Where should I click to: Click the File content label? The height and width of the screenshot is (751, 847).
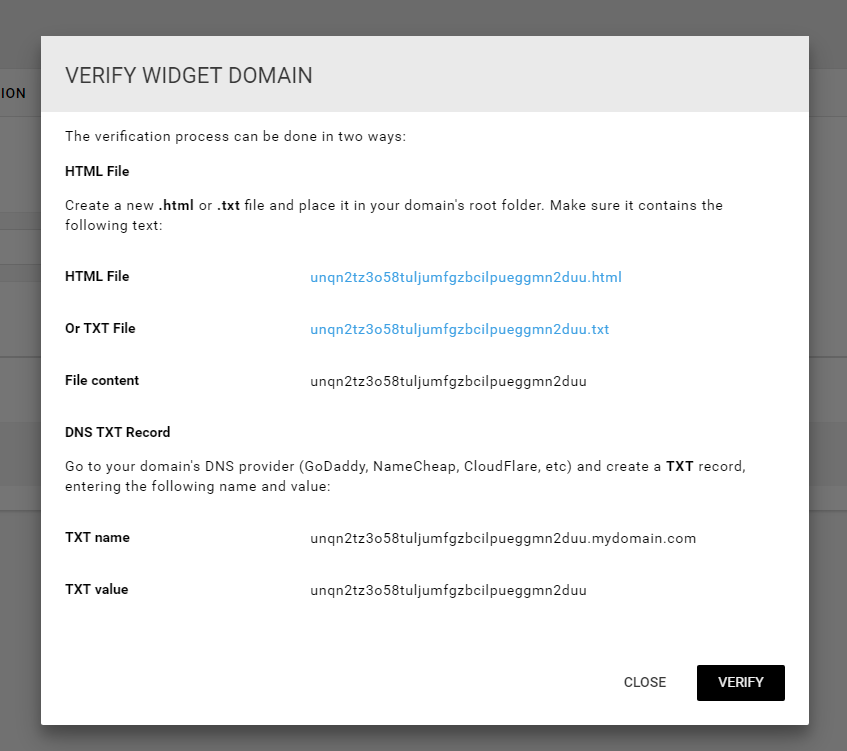click(102, 380)
